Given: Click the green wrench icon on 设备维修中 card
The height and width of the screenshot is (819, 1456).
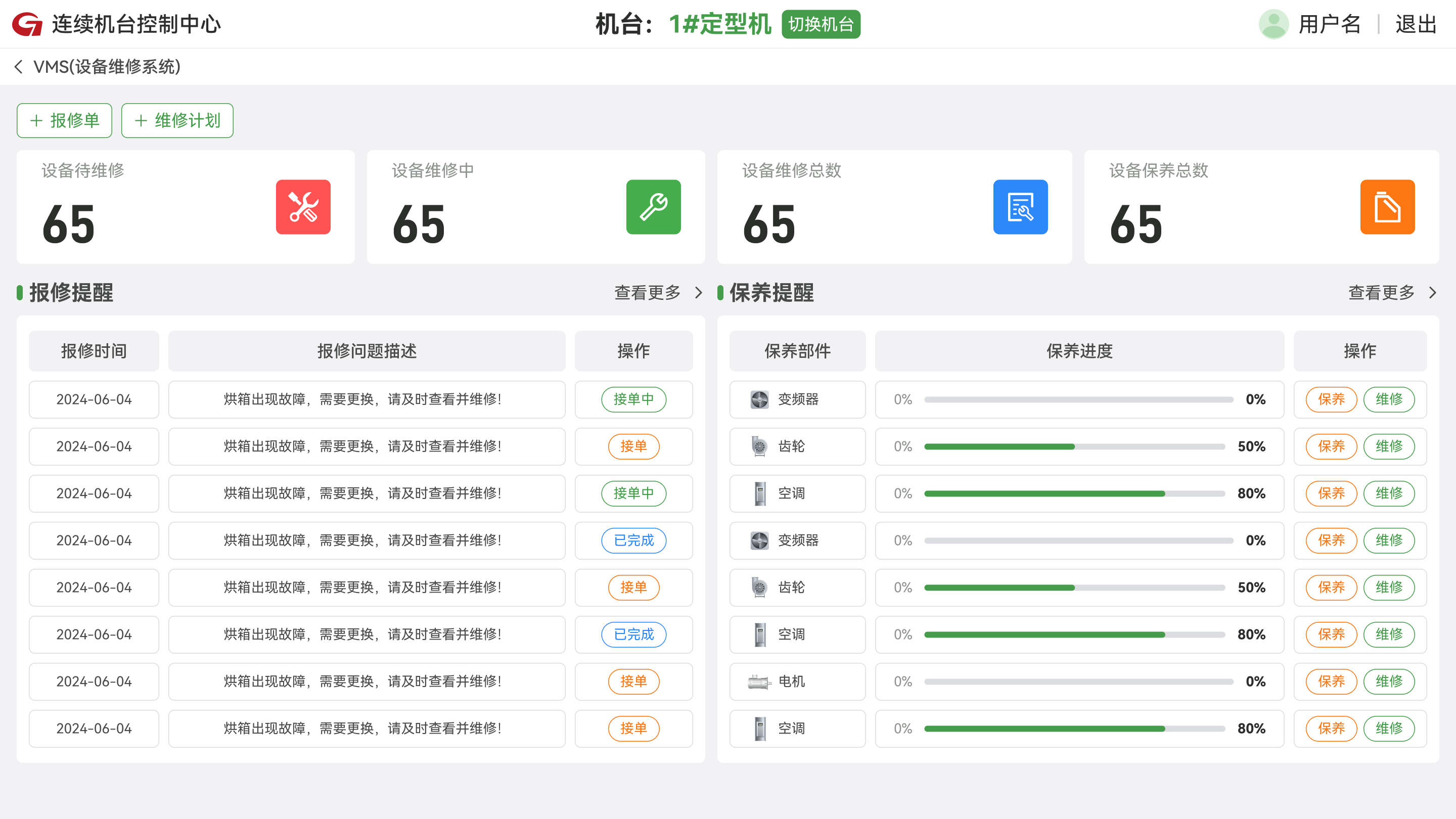Looking at the screenshot, I should [653, 207].
